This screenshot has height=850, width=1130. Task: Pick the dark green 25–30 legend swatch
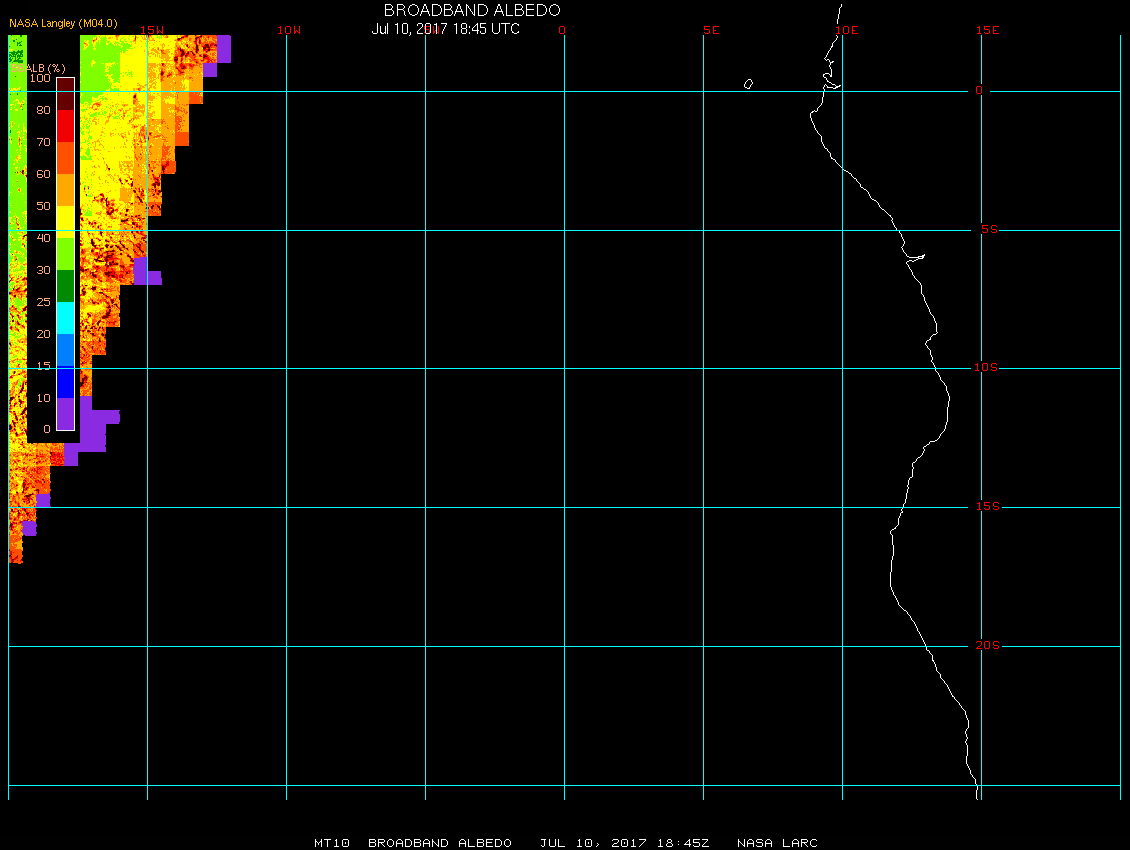tap(66, 285)
